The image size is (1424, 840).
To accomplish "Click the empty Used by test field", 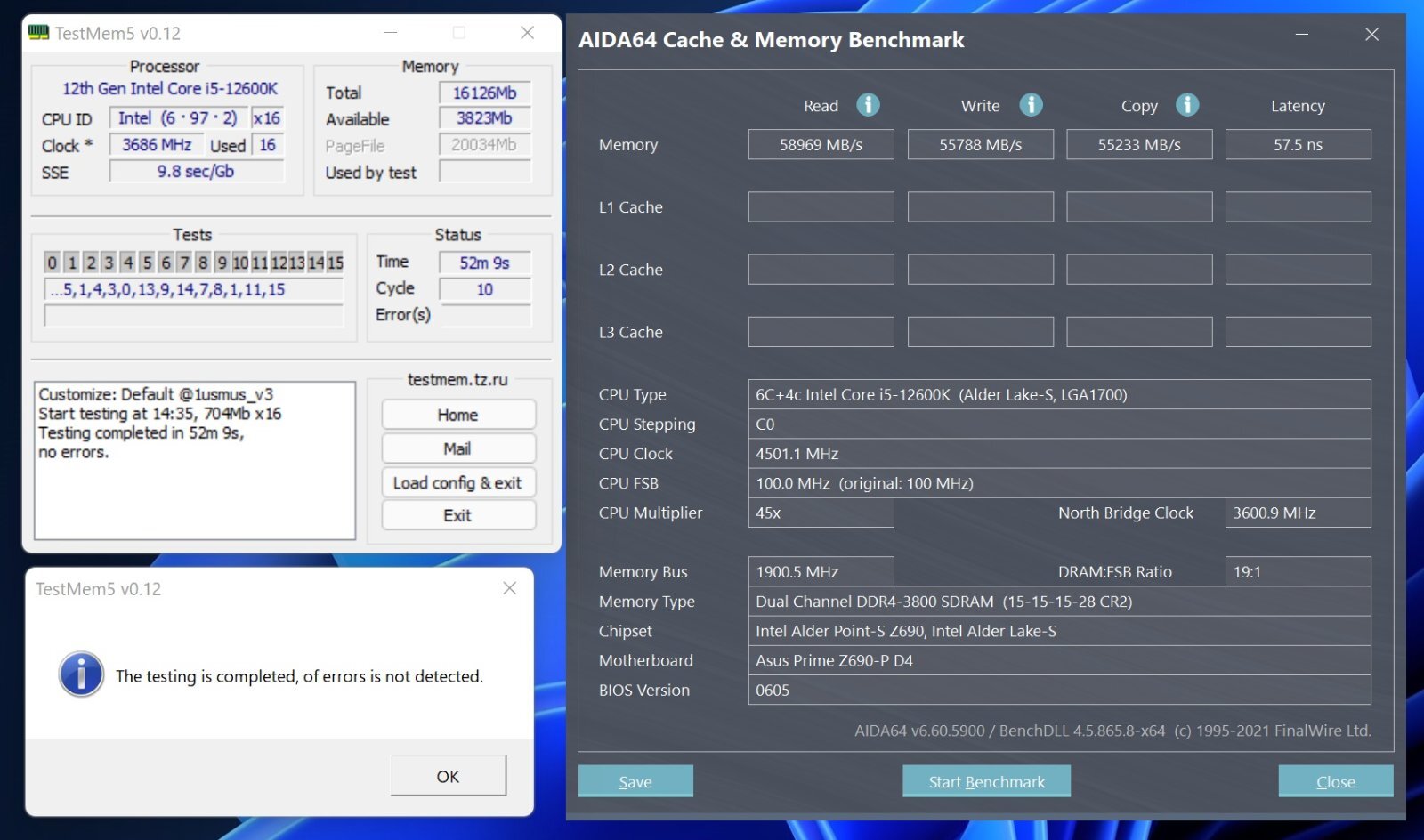I will click(x=484, y=171).
